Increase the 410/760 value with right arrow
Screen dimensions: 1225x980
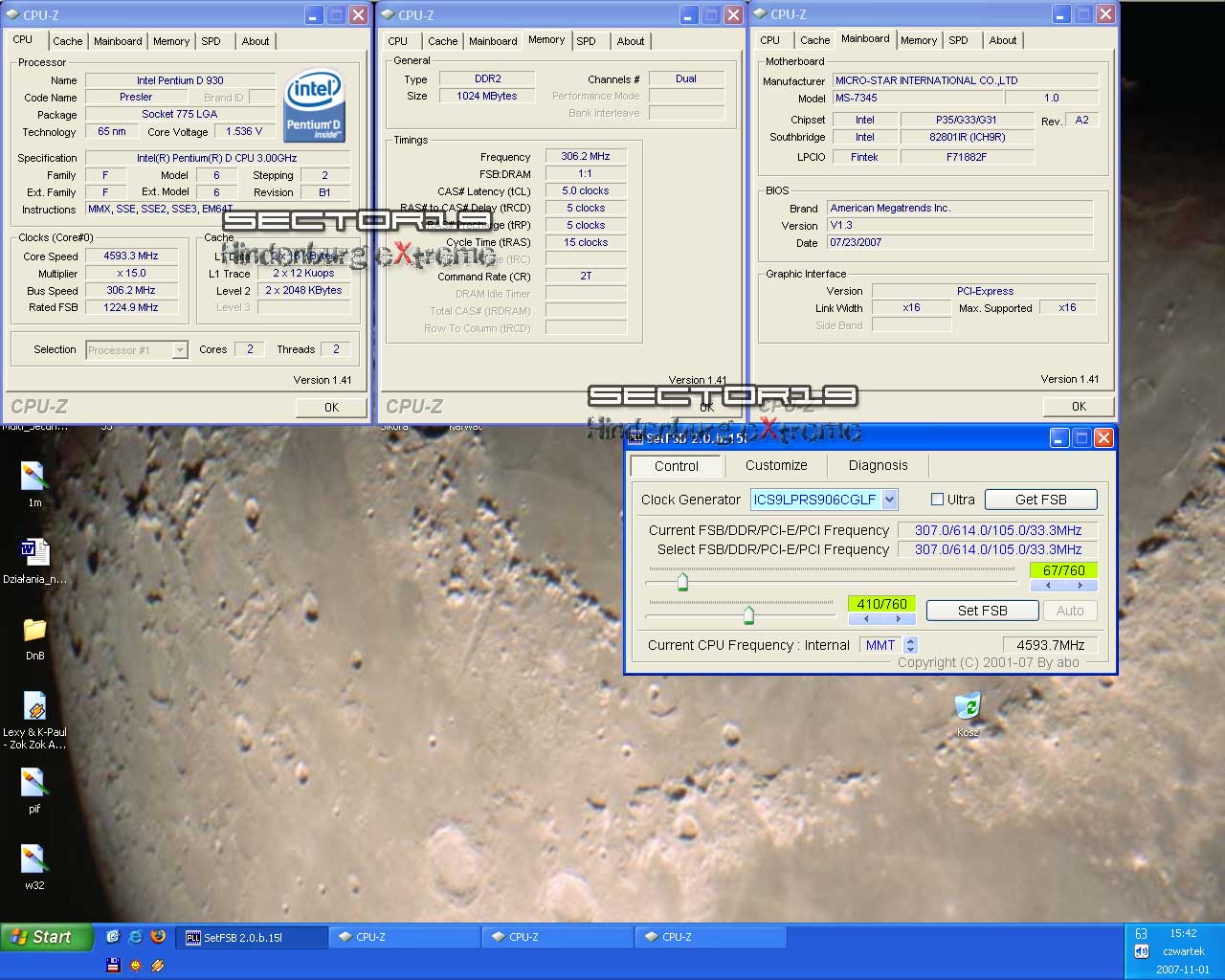(x=899, y=618)
